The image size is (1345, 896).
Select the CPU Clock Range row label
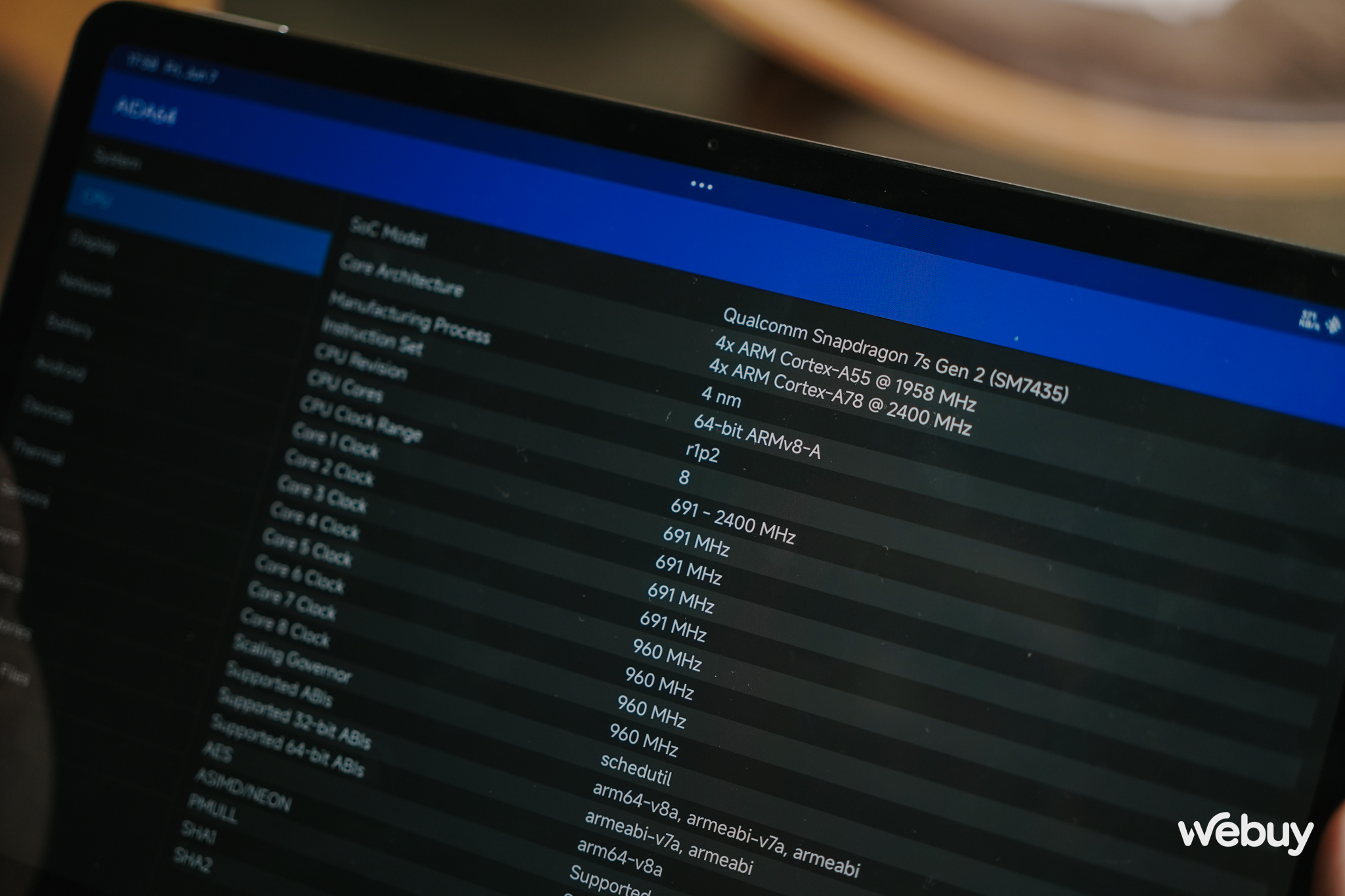click(361, 419)
